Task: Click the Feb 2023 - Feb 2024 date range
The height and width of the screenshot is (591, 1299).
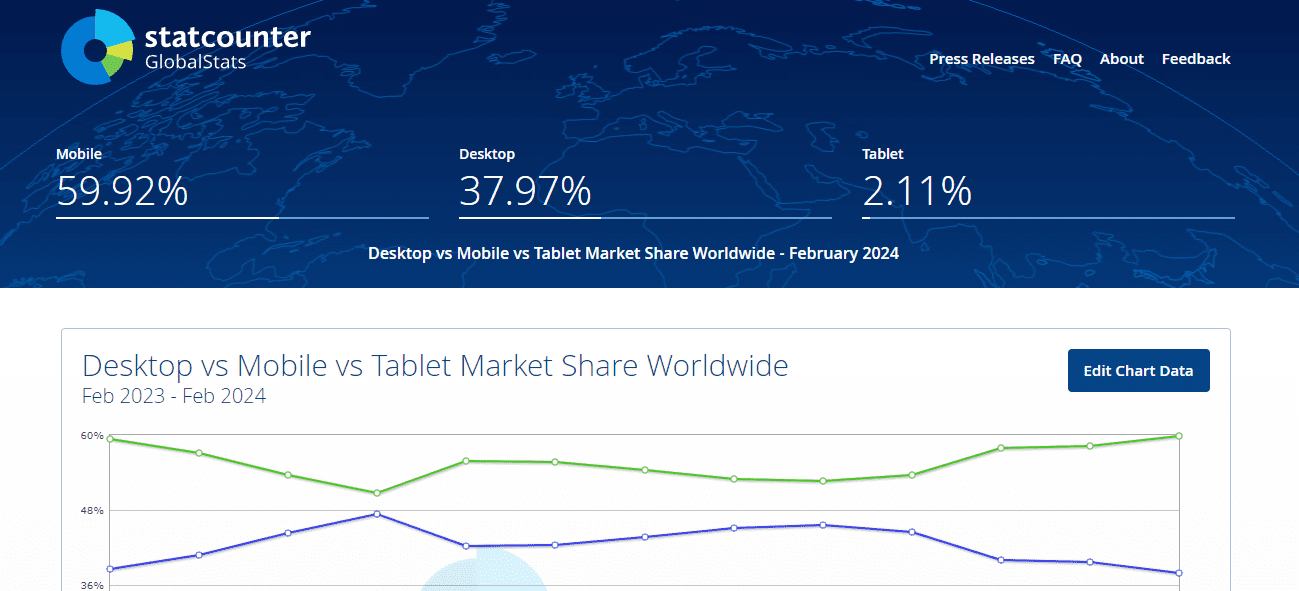Action: tap(174, 395)
